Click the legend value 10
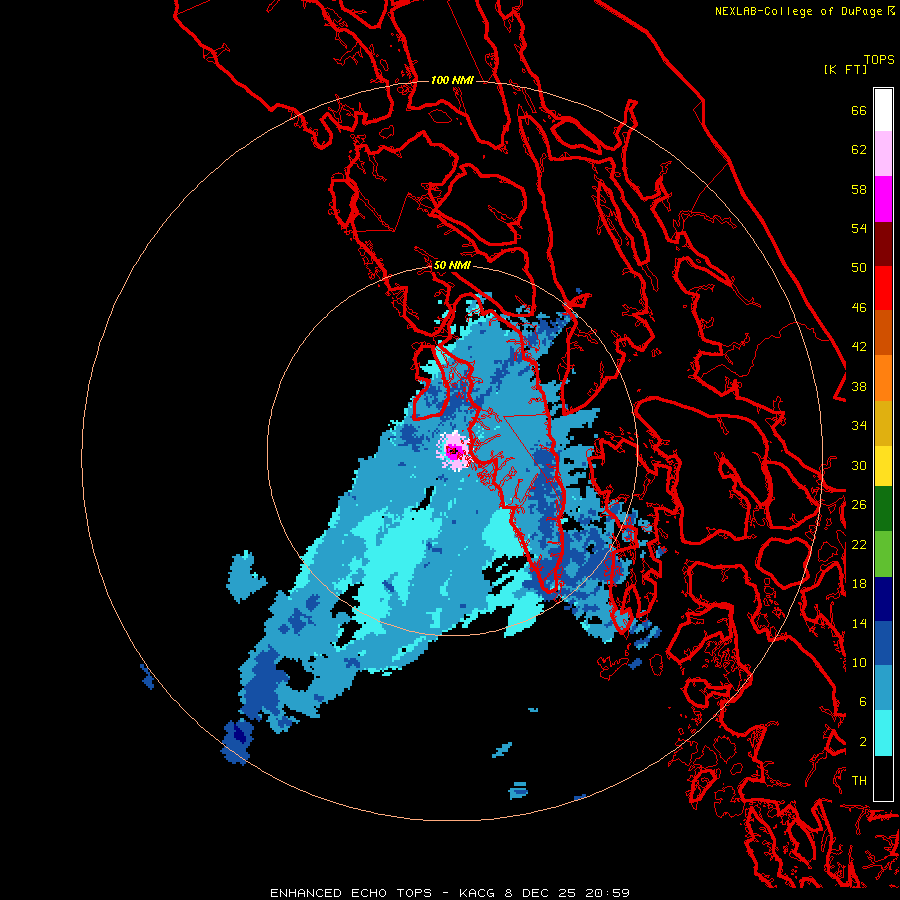 (x=859, y=662)
